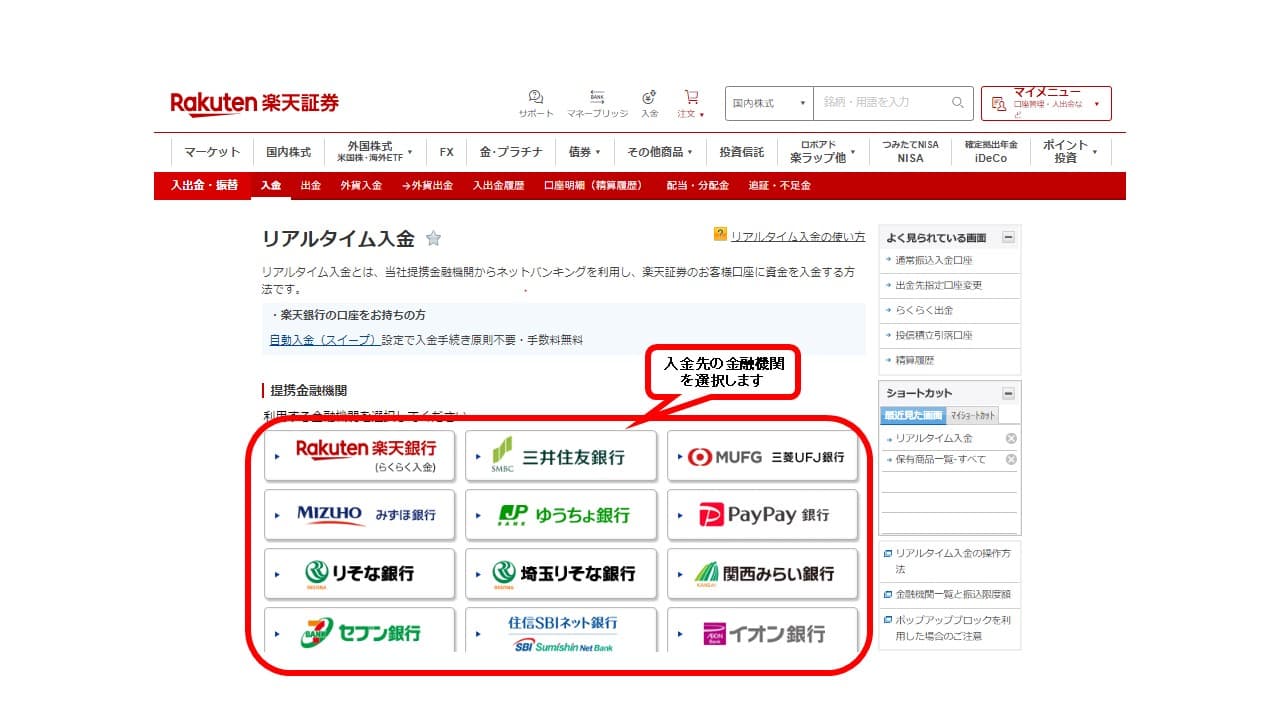Choose PayPay銀行 bank button
The height and width of the screenshot is (720, 1280).
click(763, 515)
